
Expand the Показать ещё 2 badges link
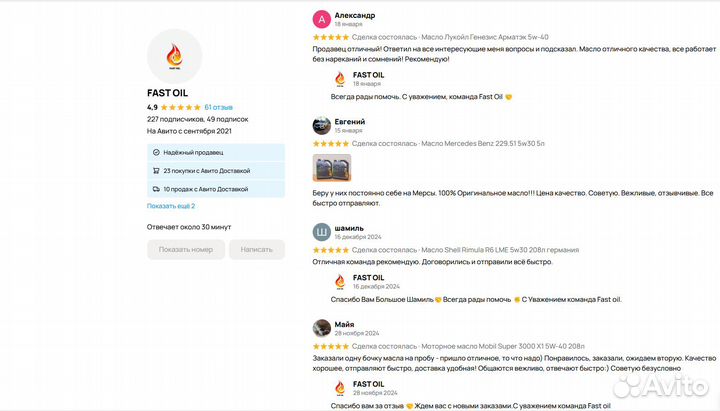[x=171, y=206]
